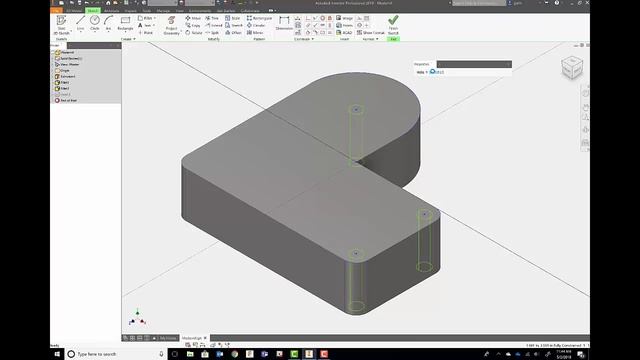Select the Offset tool
Image resolution: width=640 pixels, height=360 pixels.
233,33
